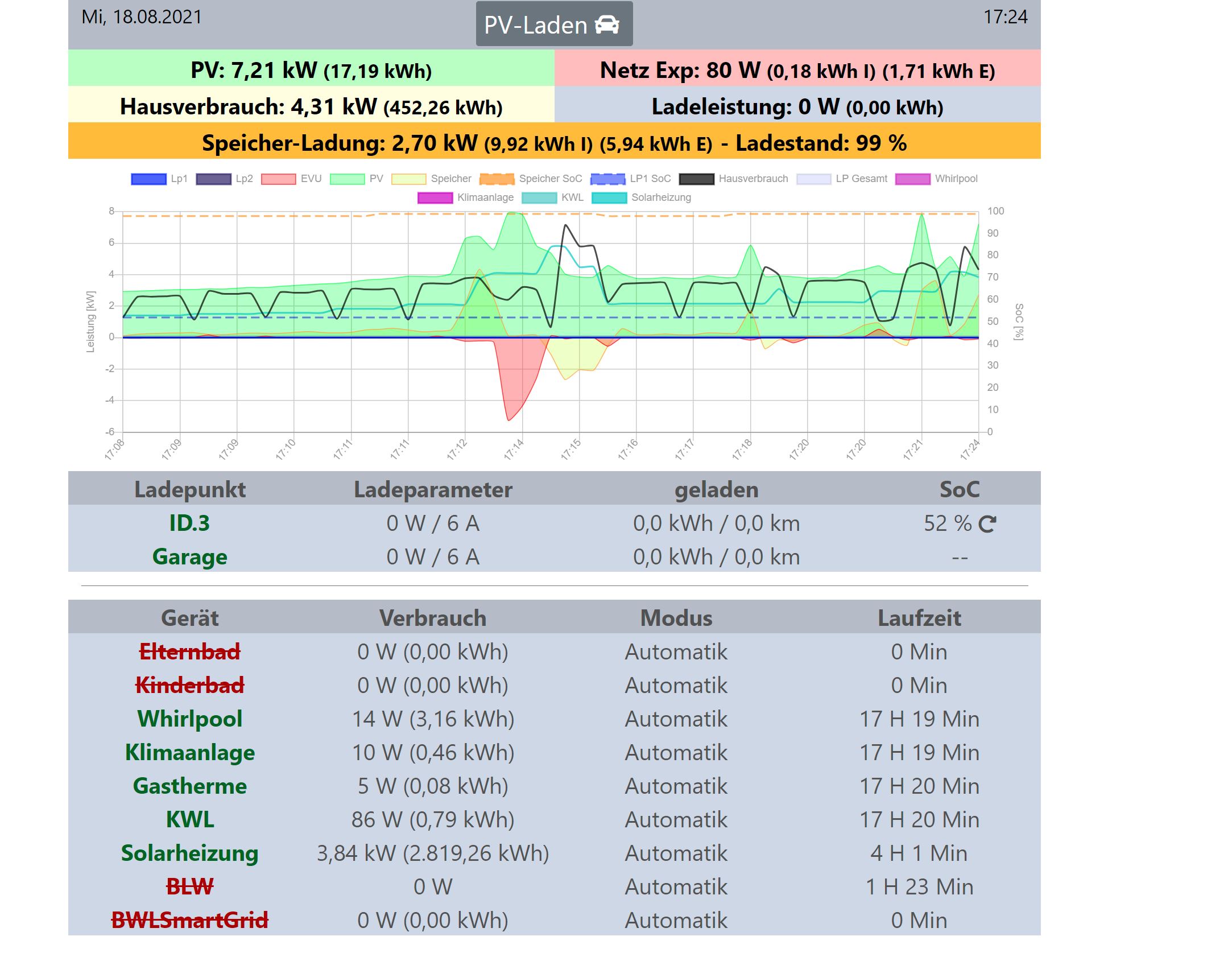Enable the struck-through Elternbad device
Image resolution: width=1232 pixels, height=961 pixels.
tap(189, 652)
